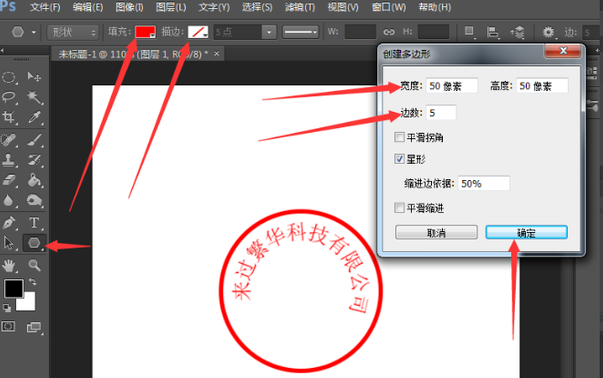Open the 窗口(W) menu
603x378 pixels.
coord(388,7)
